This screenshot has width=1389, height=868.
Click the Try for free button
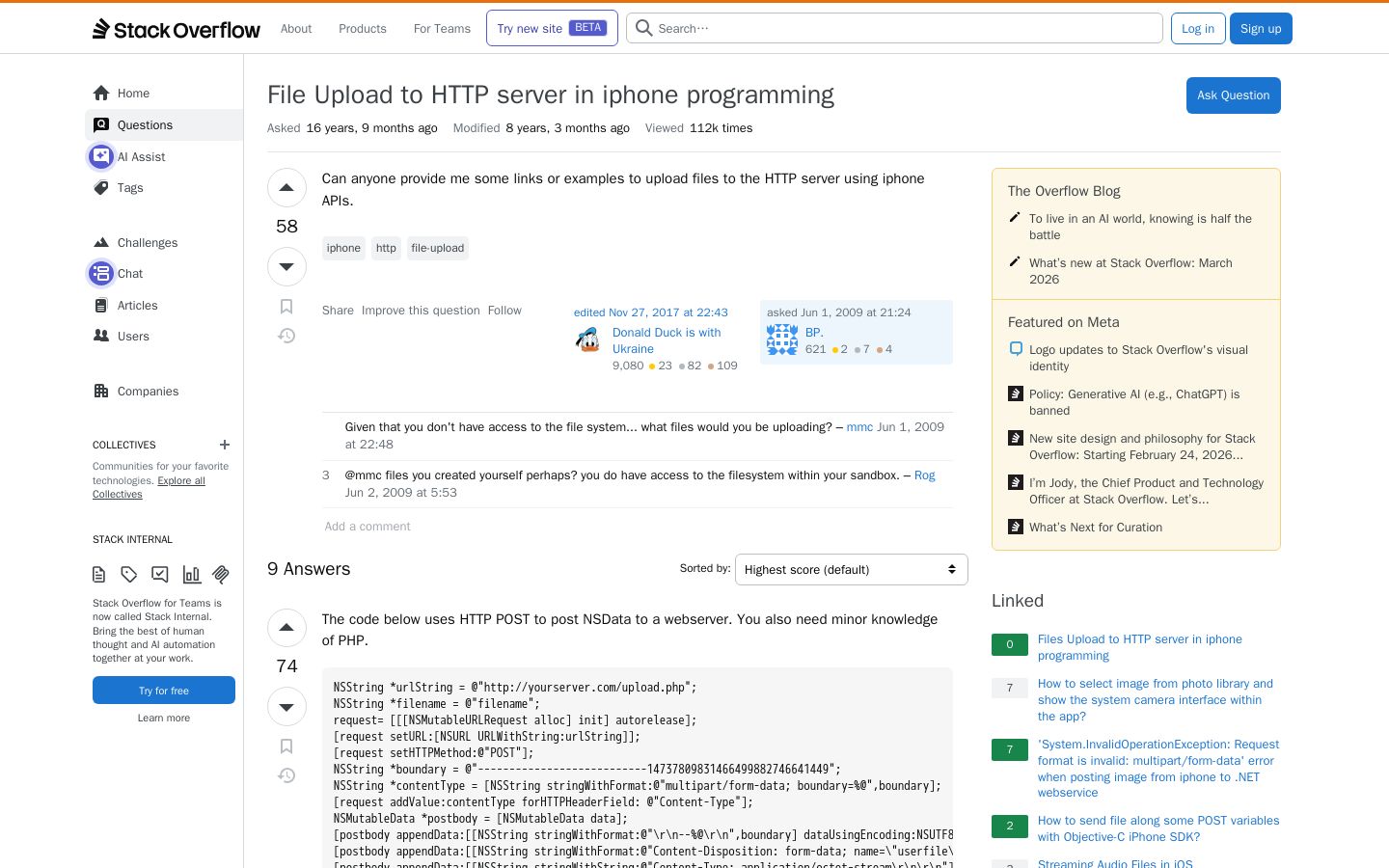pyautogui.click(x=164, y=691)
